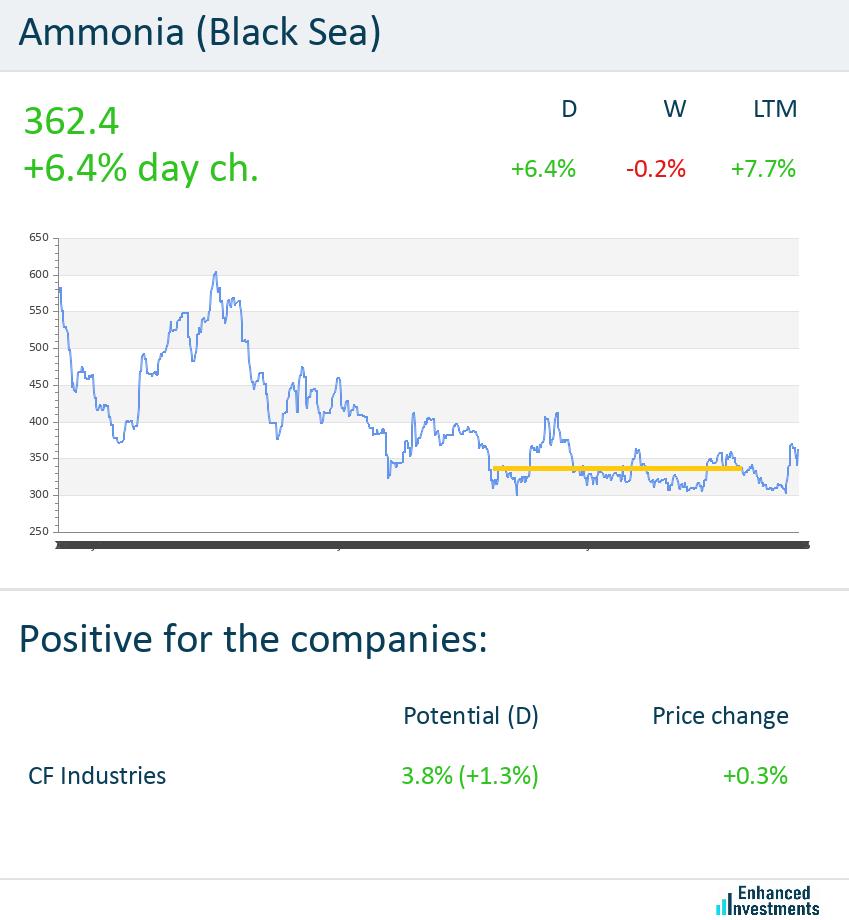Viewport: 849px width, 920px height.
Task: Open the CF Industries company row
Action: point(97,775)
